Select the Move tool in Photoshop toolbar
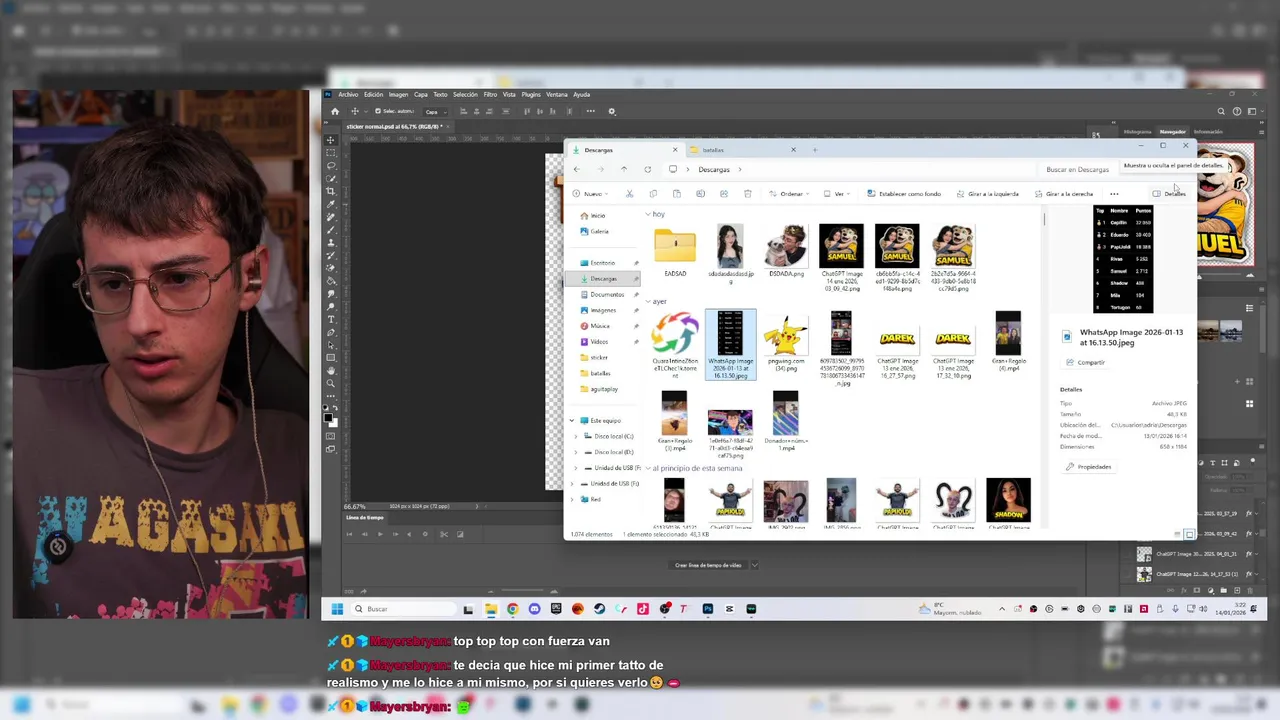 tap(331, 140)
